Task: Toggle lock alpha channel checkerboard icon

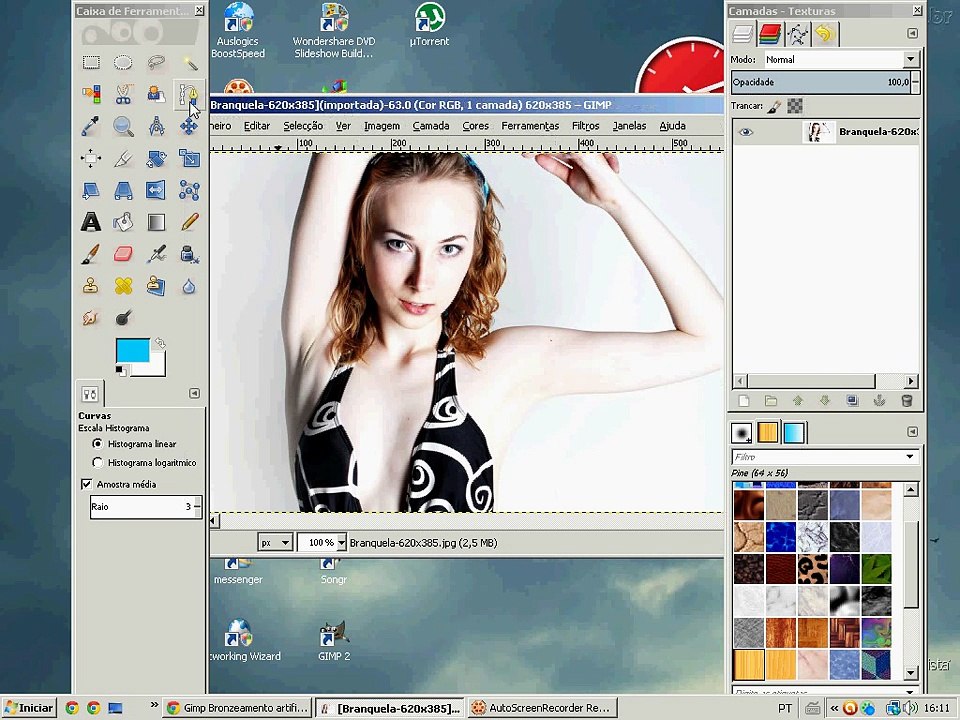Action: click(x=795, y=106)
